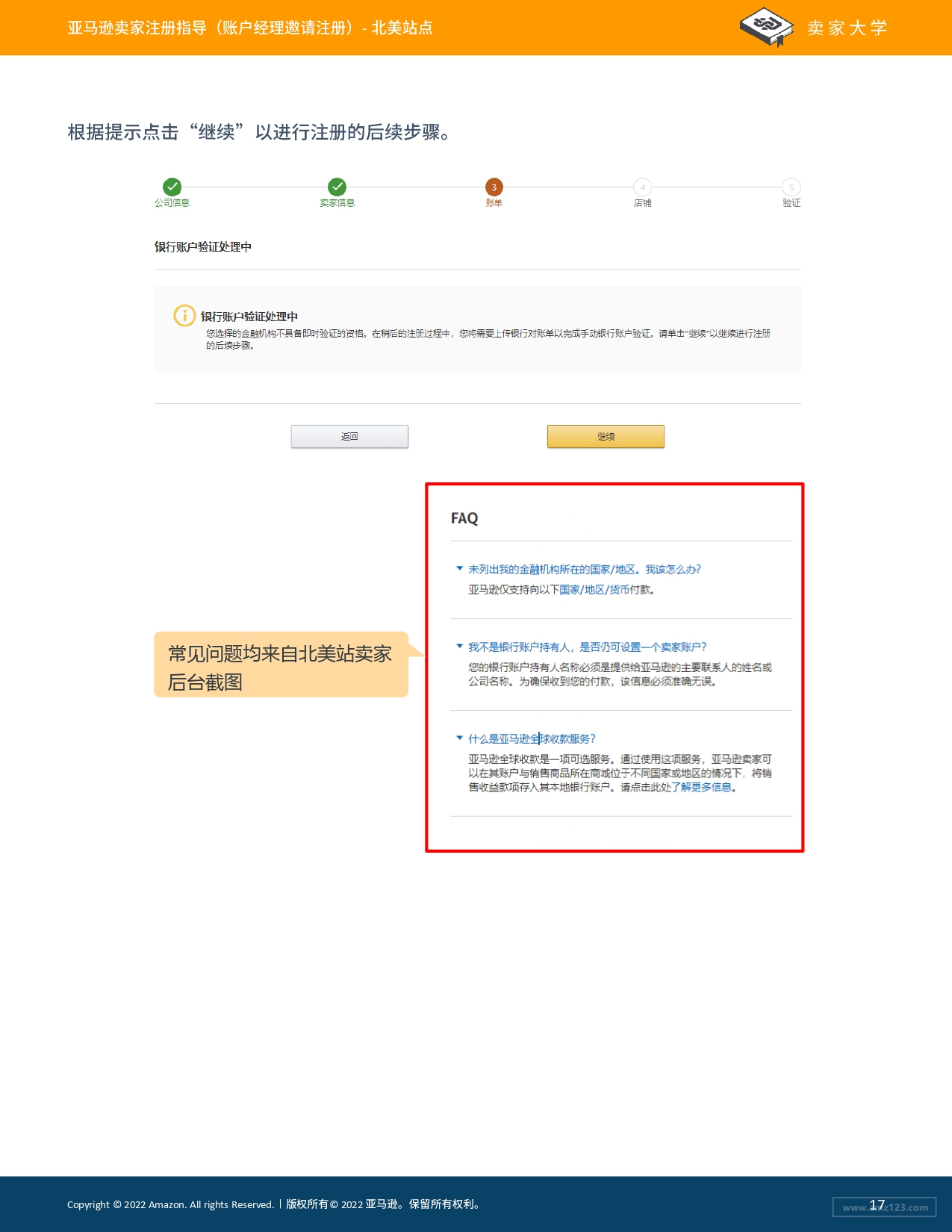Click the 公司信息 green checkmark step
The width and height of the screenshot is (952, 1232).
[172, 187]
